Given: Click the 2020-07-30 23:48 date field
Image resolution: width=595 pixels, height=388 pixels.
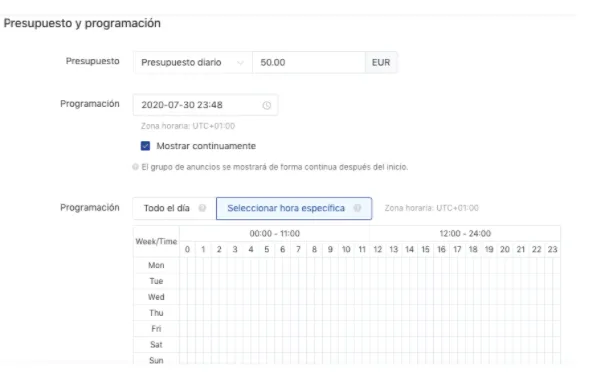Looking at the screenshot, I should pyautogui.click(x=205, y=105).
